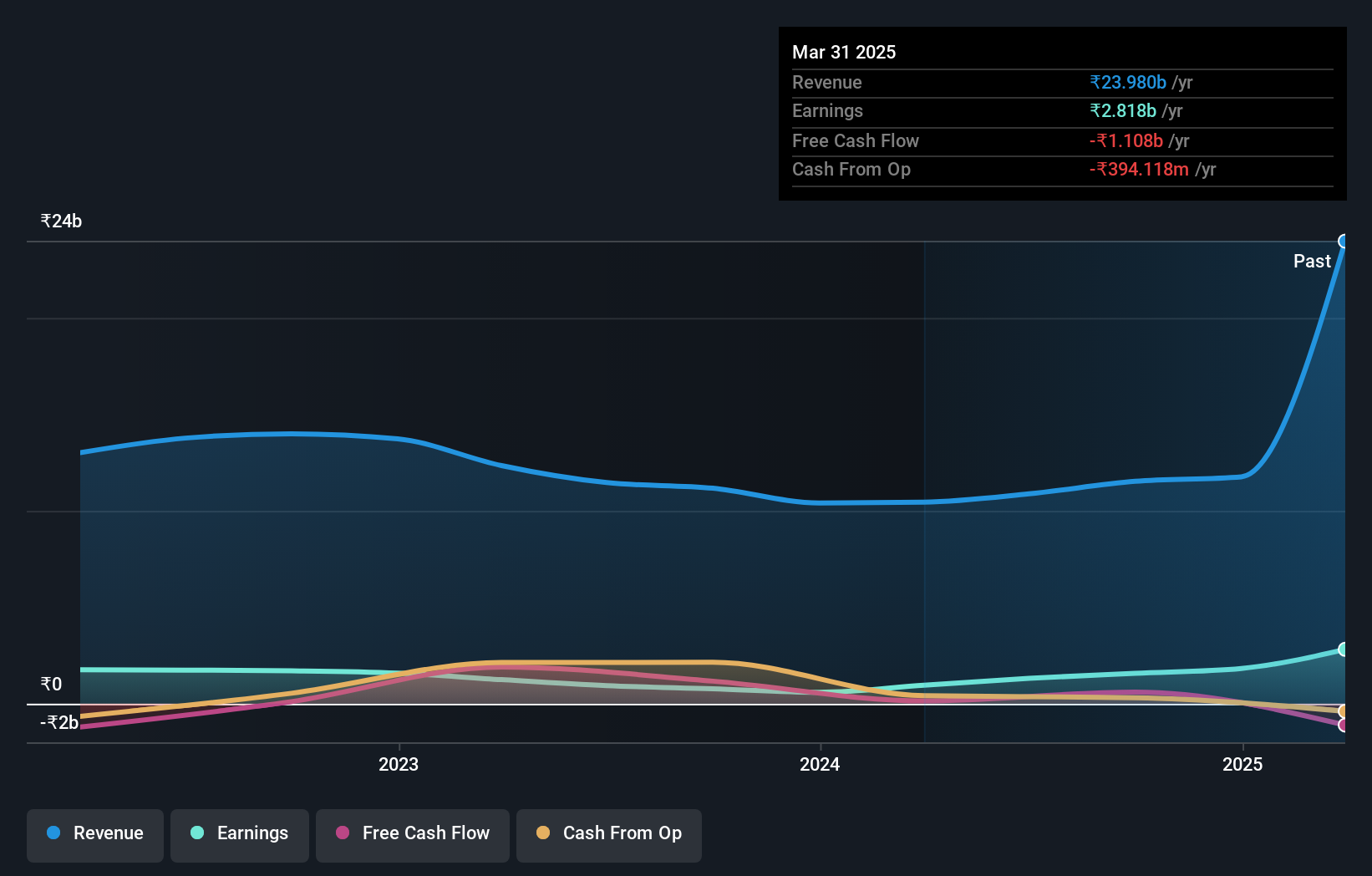The height and width of the screenshot is (876, 1372).
Task: Click the Revenue row label in tooltip
Action: [827, 82]
